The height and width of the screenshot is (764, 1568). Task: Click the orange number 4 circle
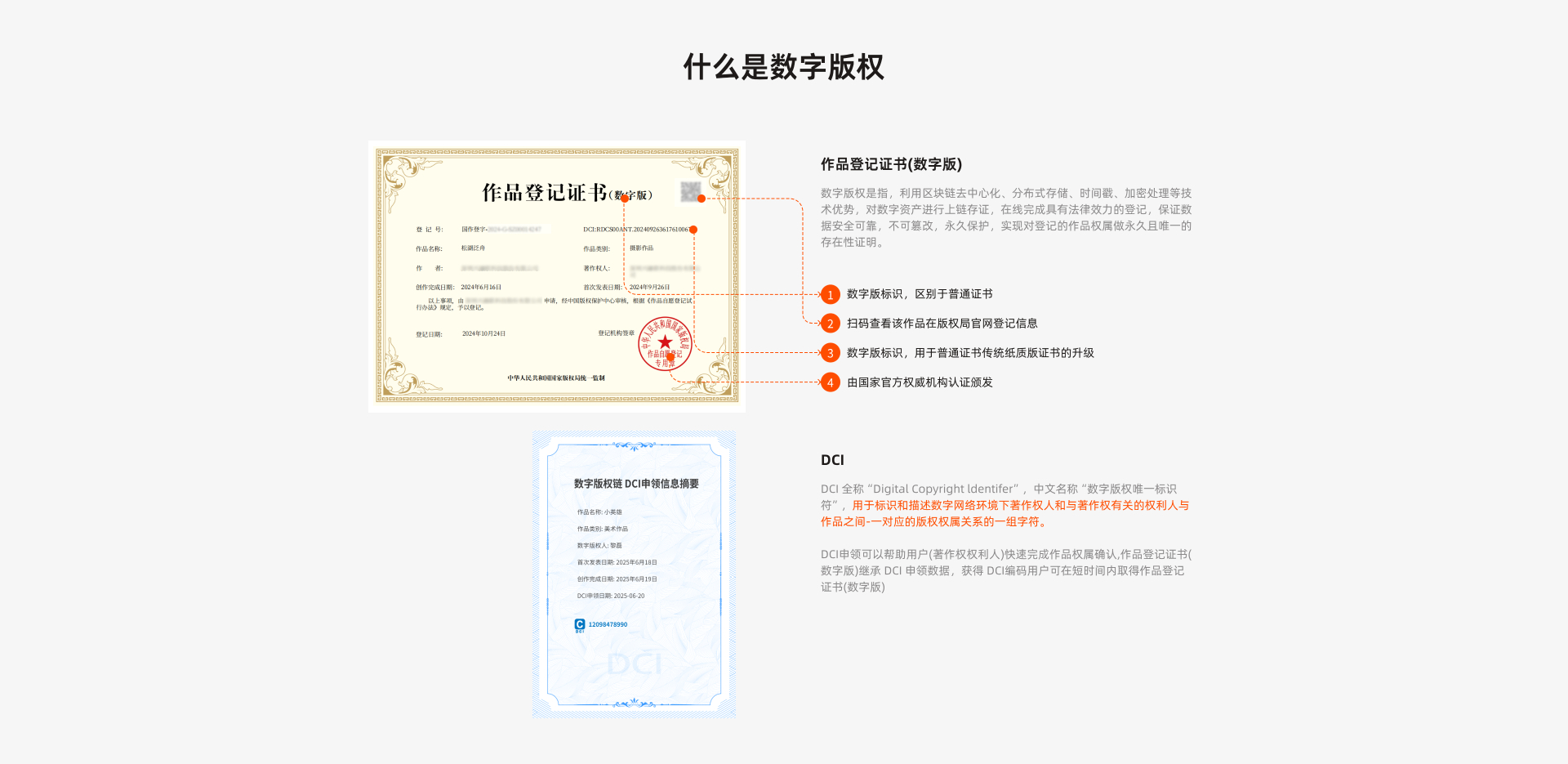click(x=830, y=382)
